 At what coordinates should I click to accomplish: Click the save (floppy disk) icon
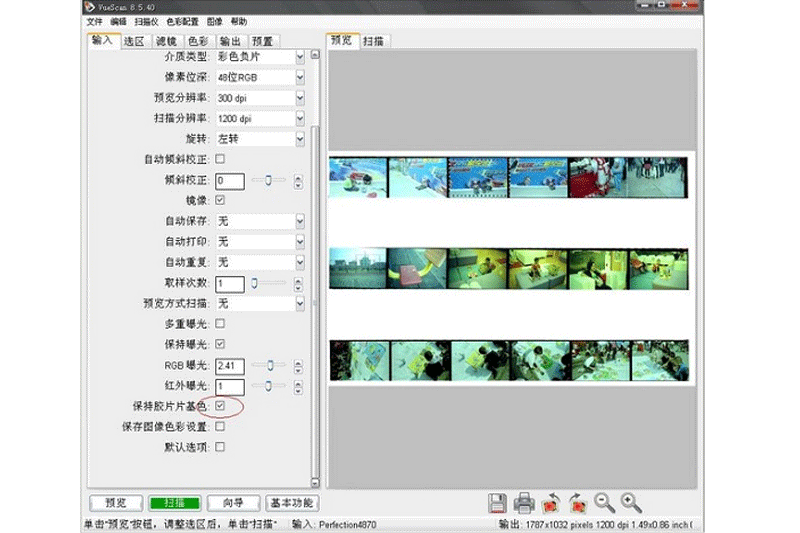498,503
